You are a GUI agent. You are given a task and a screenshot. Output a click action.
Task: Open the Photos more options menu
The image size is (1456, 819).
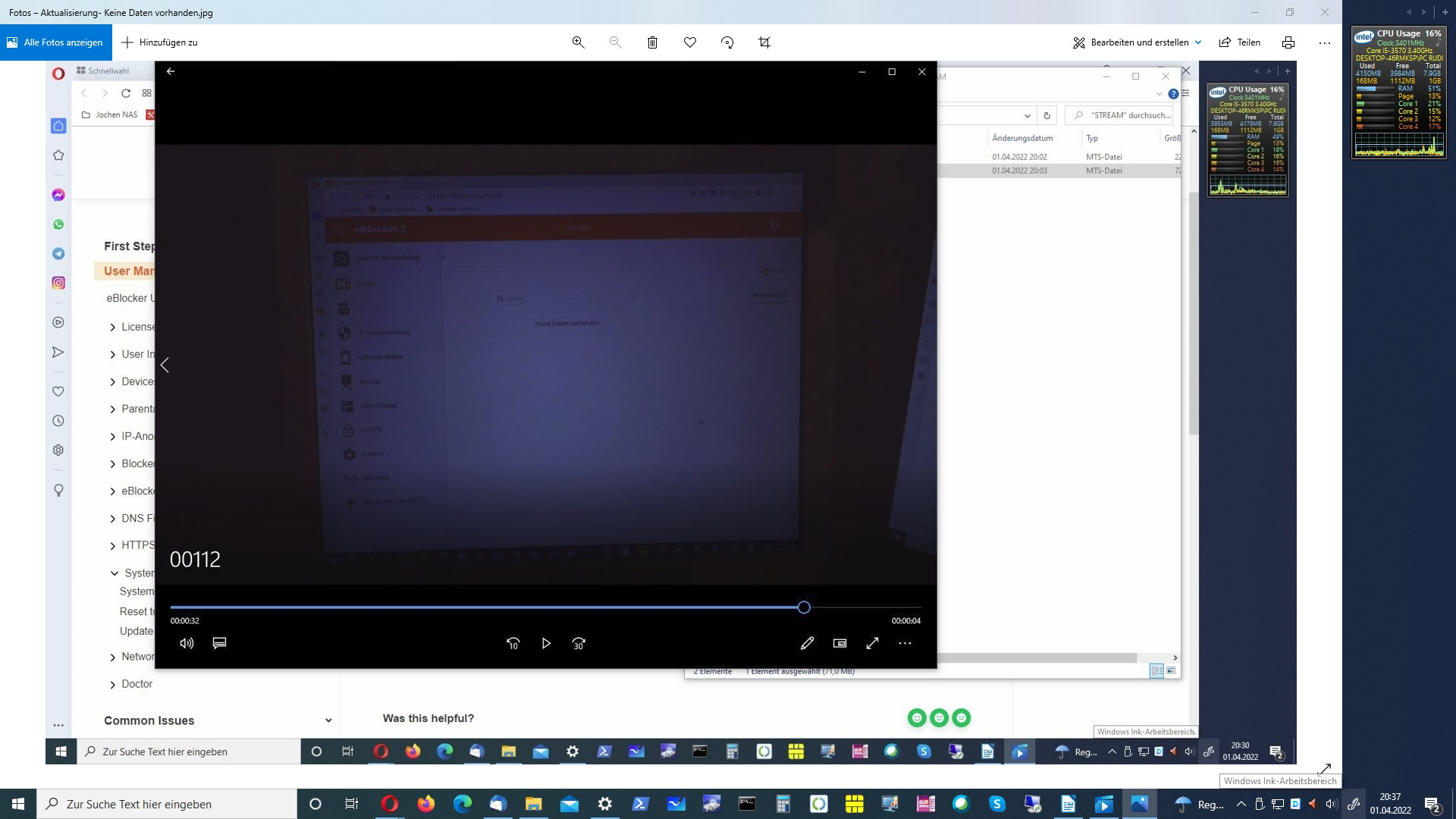tap(1325, 42)
